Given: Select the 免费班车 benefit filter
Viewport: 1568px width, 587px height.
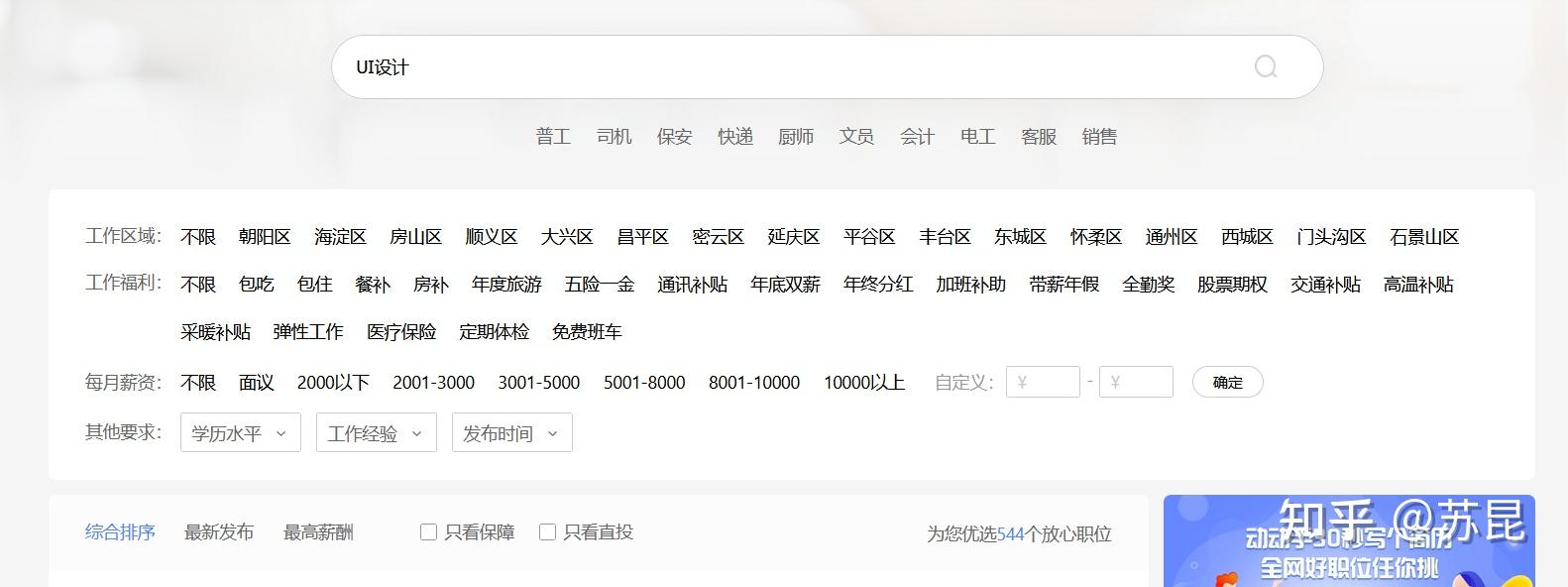Looking at the screenshot, I should 587,332.
